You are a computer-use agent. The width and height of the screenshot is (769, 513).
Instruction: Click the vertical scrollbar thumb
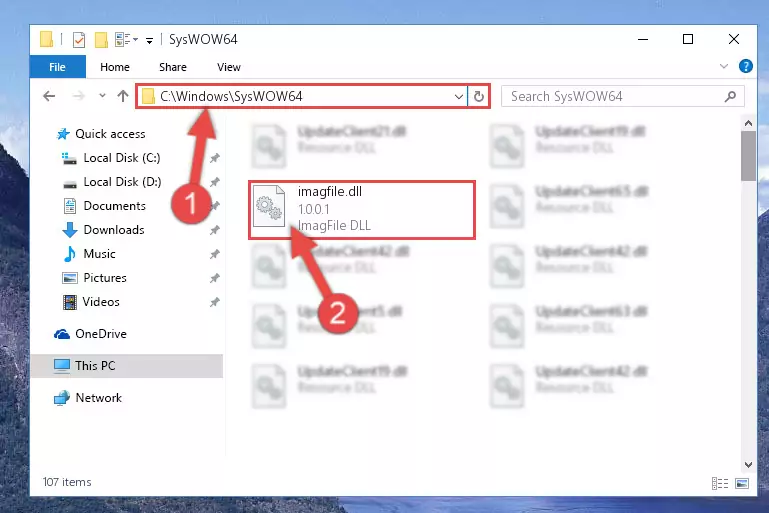click(748, 156)
